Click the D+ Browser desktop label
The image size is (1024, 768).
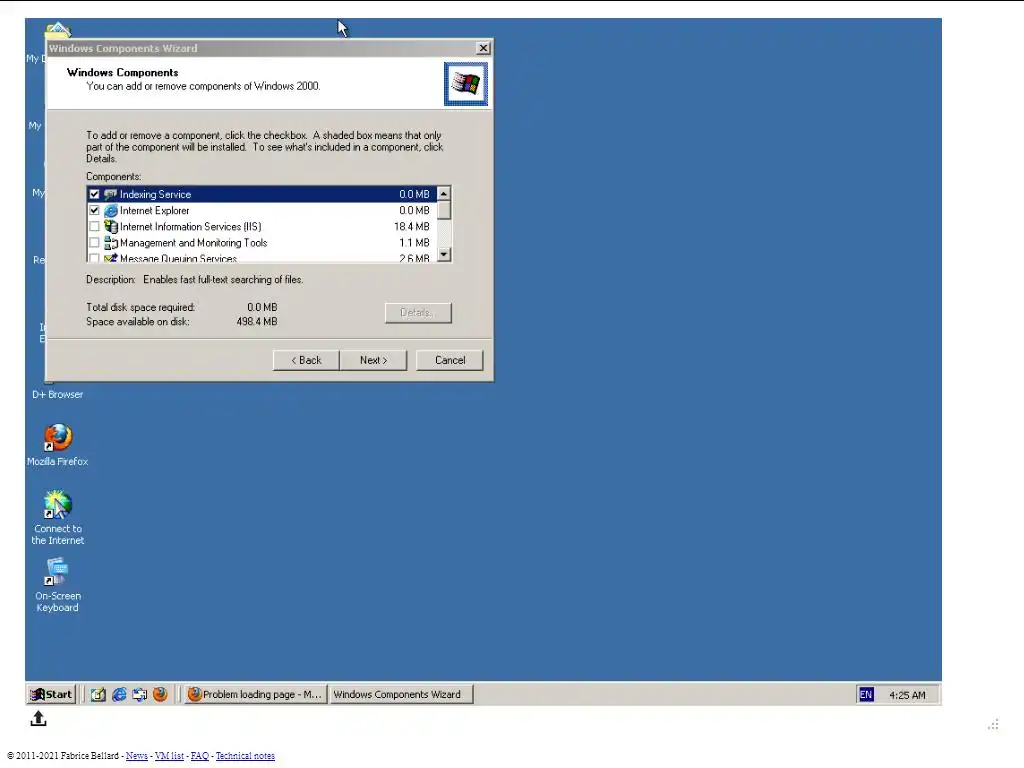pos(57,394)
